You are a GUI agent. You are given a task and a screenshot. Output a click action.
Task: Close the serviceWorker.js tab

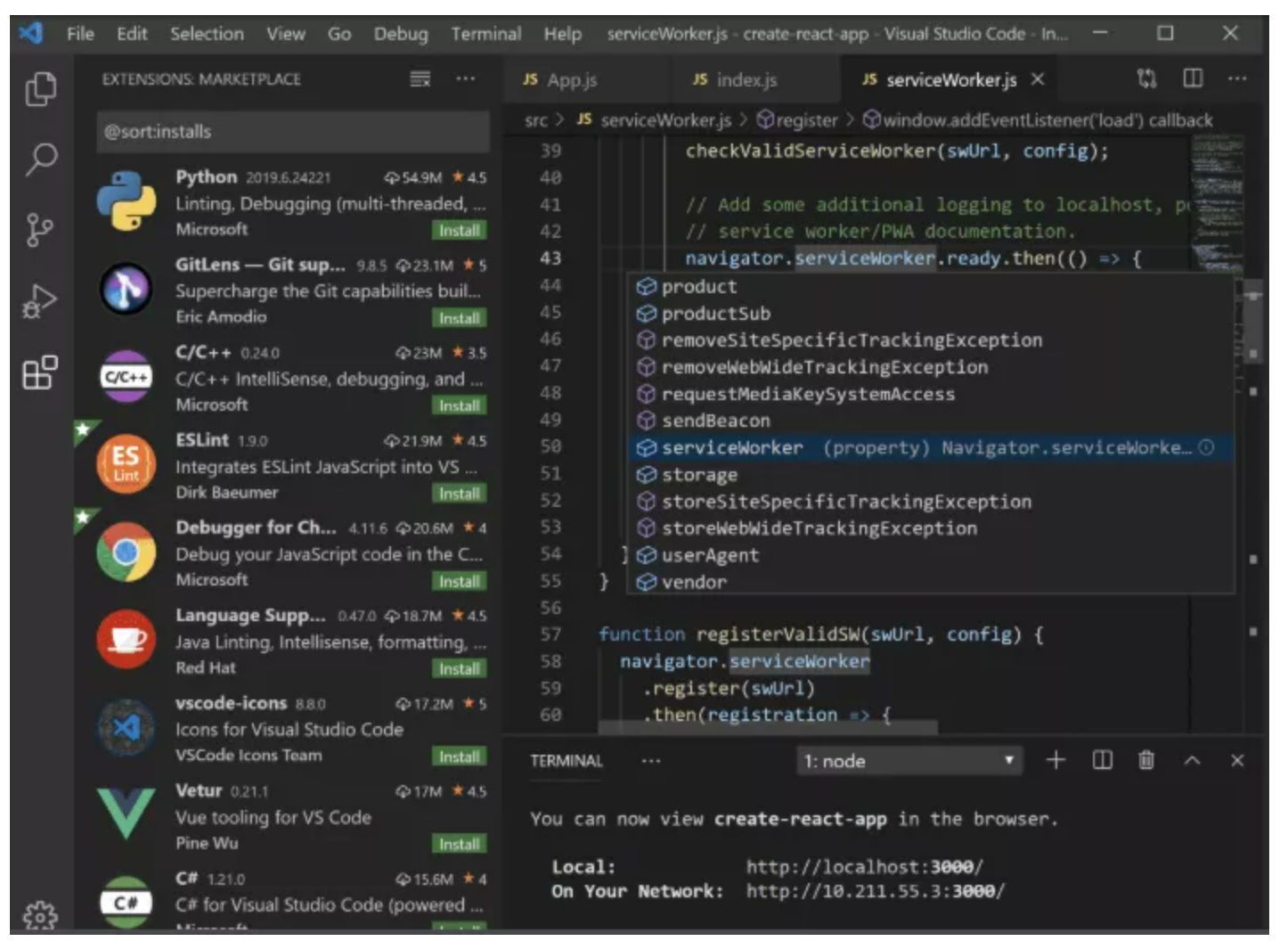(1038, 79)
